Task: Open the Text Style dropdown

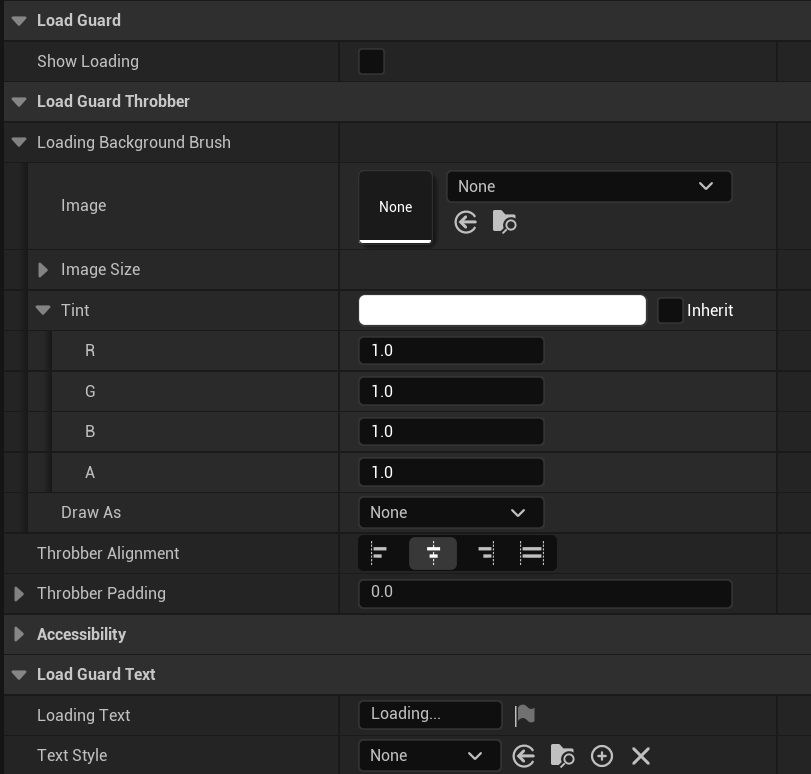Action: click(430, 756)
